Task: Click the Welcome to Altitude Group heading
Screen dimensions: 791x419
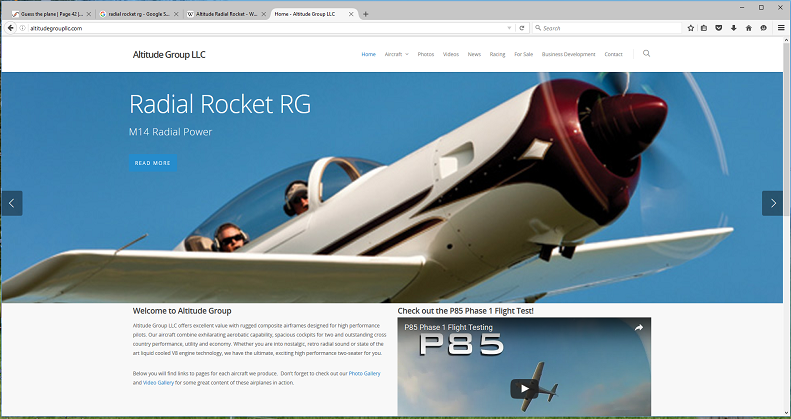Action: pos(182,311)
